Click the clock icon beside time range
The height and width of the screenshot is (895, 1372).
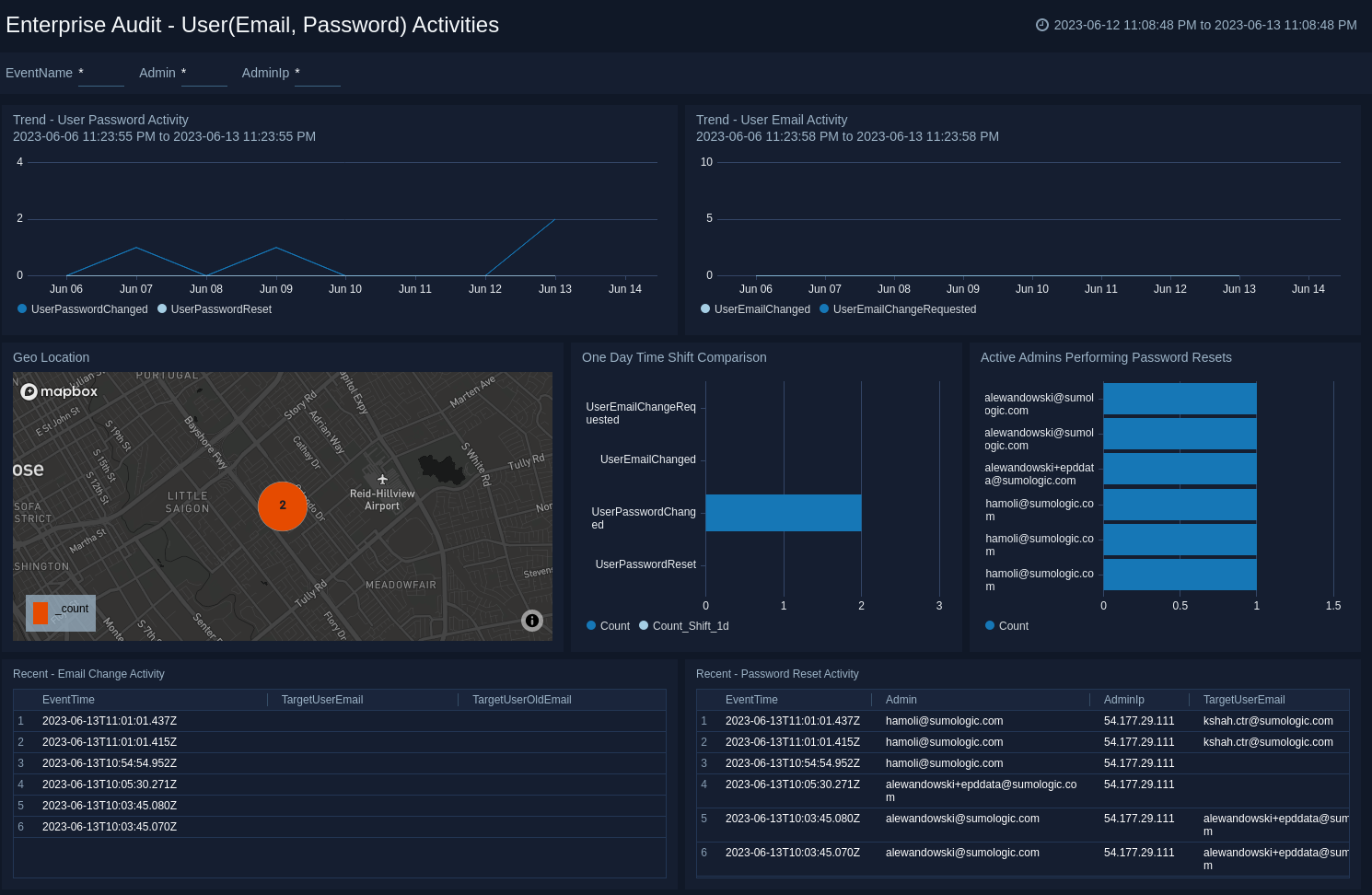[1042, 25]
